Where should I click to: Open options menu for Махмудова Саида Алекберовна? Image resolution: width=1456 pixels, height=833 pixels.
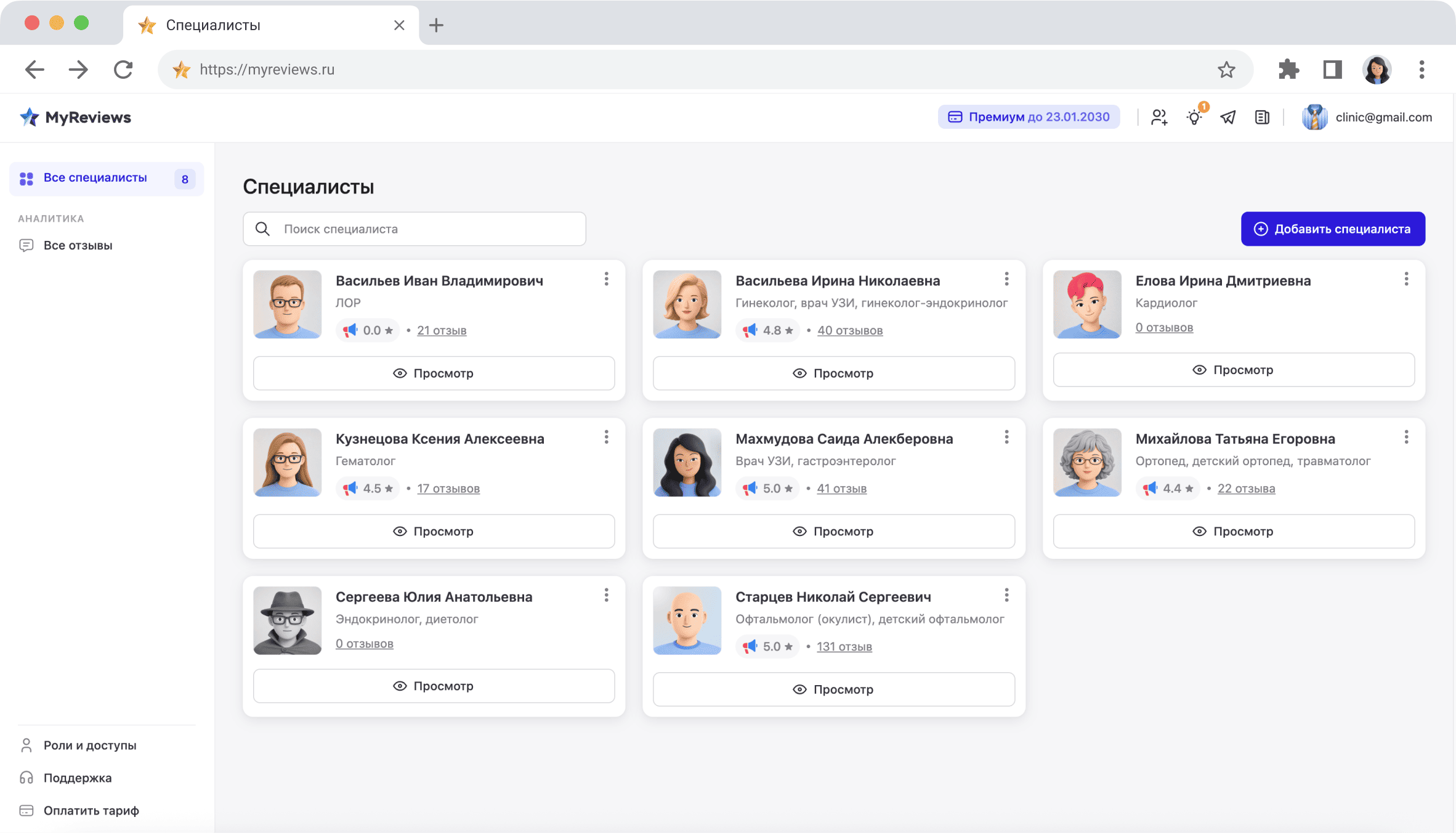(1006, 437)
